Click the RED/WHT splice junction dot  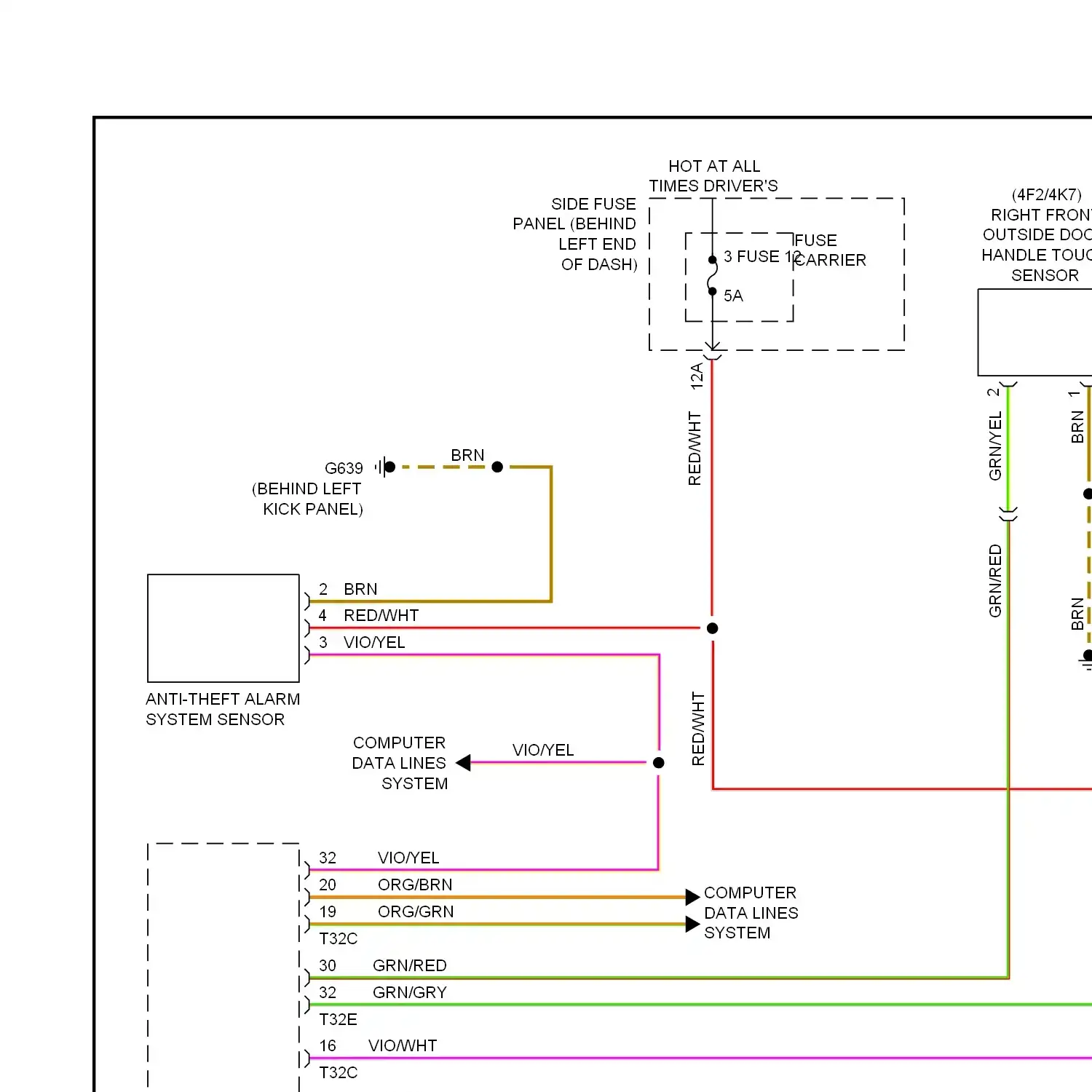713,628
